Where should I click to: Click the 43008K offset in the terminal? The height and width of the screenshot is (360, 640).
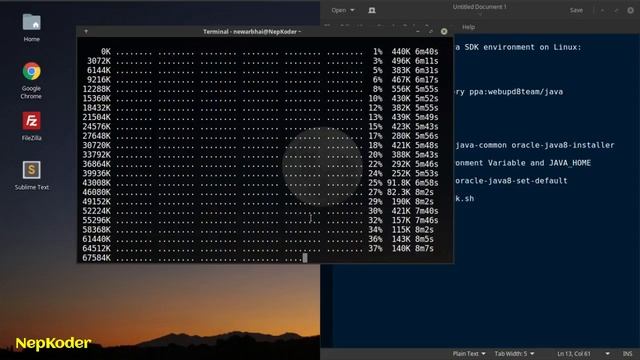(x=96, y=183)
